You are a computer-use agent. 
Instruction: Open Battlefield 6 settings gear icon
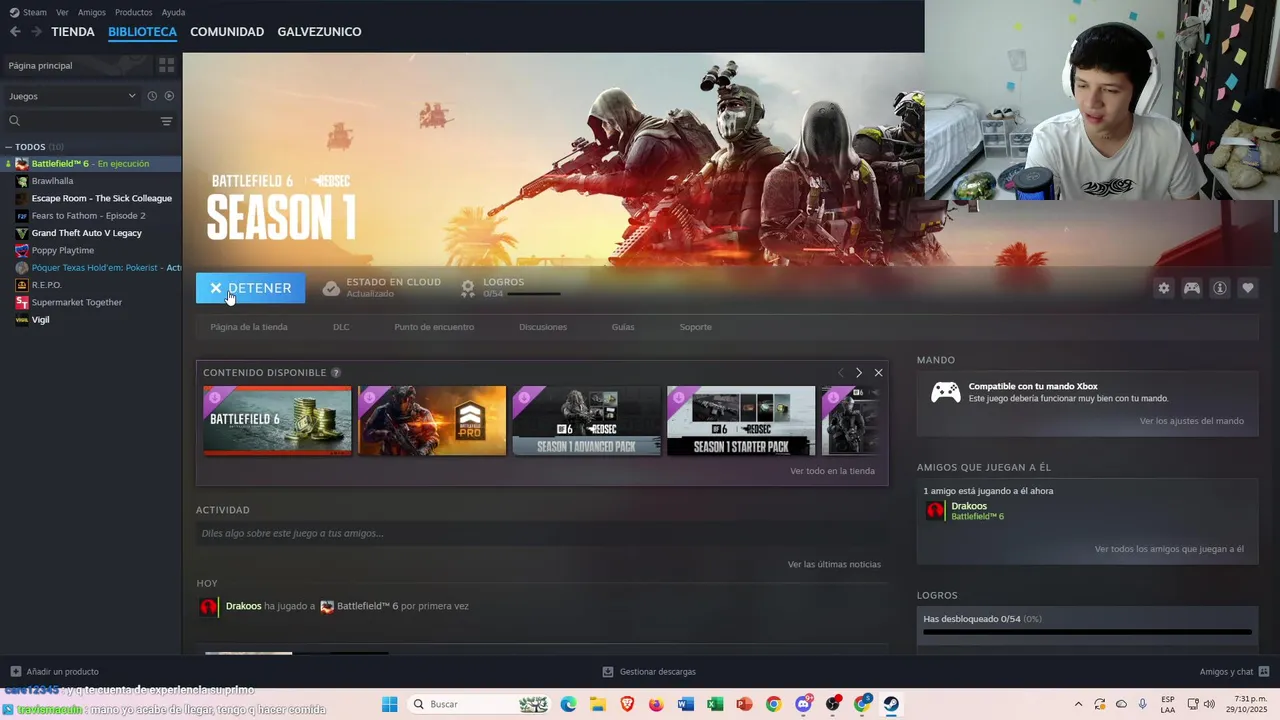[x=1164, y=288]
